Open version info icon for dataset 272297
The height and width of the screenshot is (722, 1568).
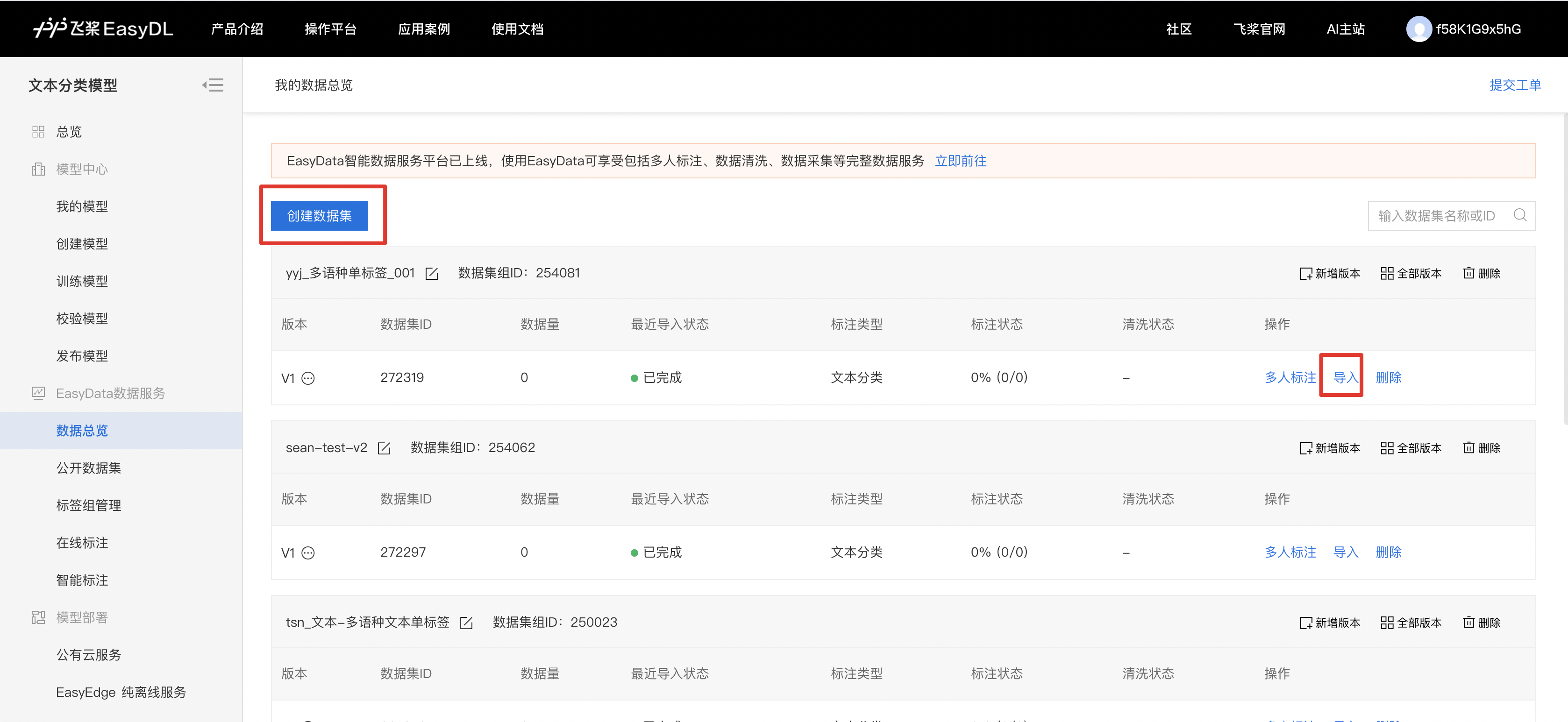coord(309,553)
